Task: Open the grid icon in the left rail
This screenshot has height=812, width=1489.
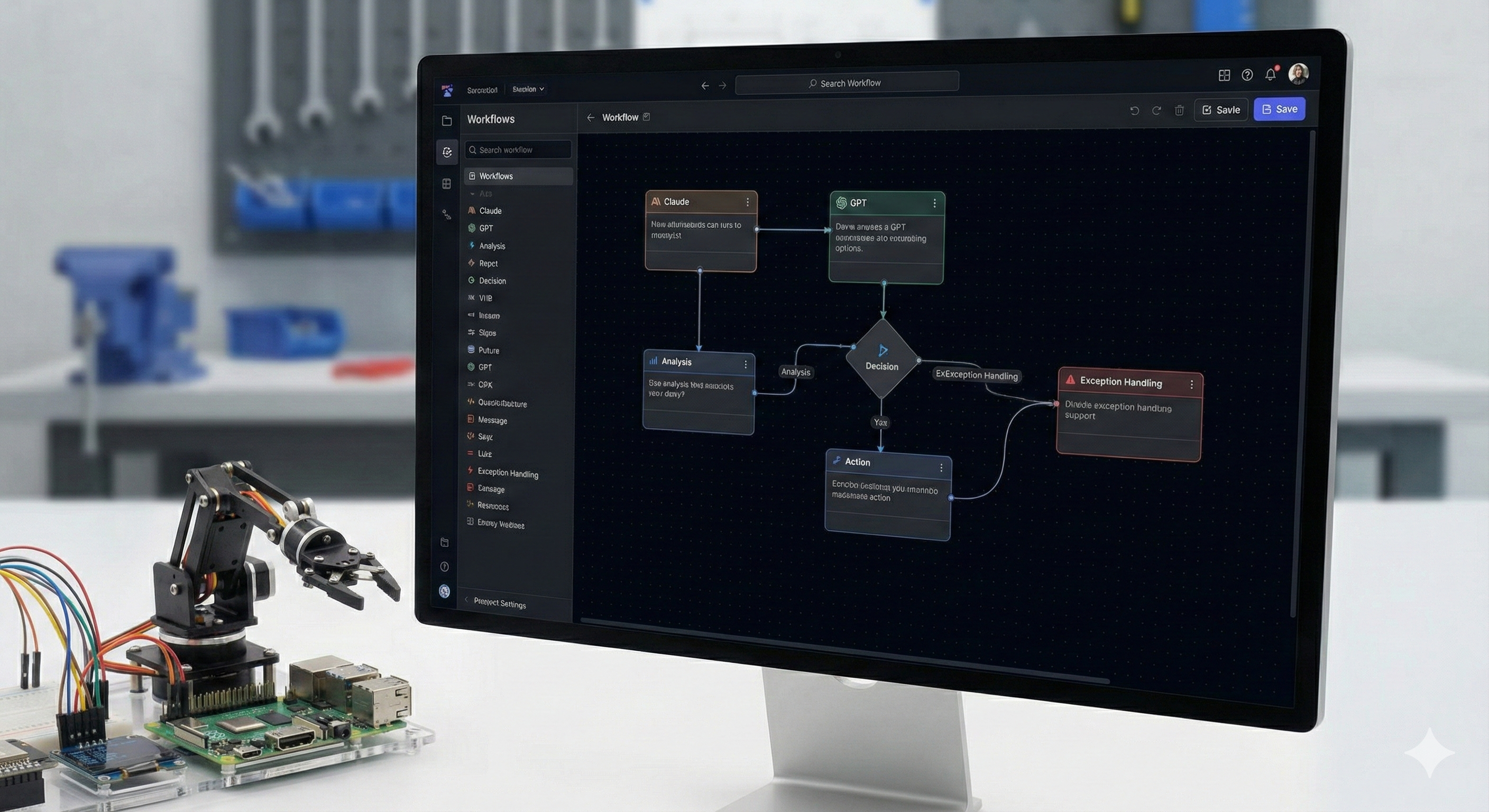Action: (446, 184)
